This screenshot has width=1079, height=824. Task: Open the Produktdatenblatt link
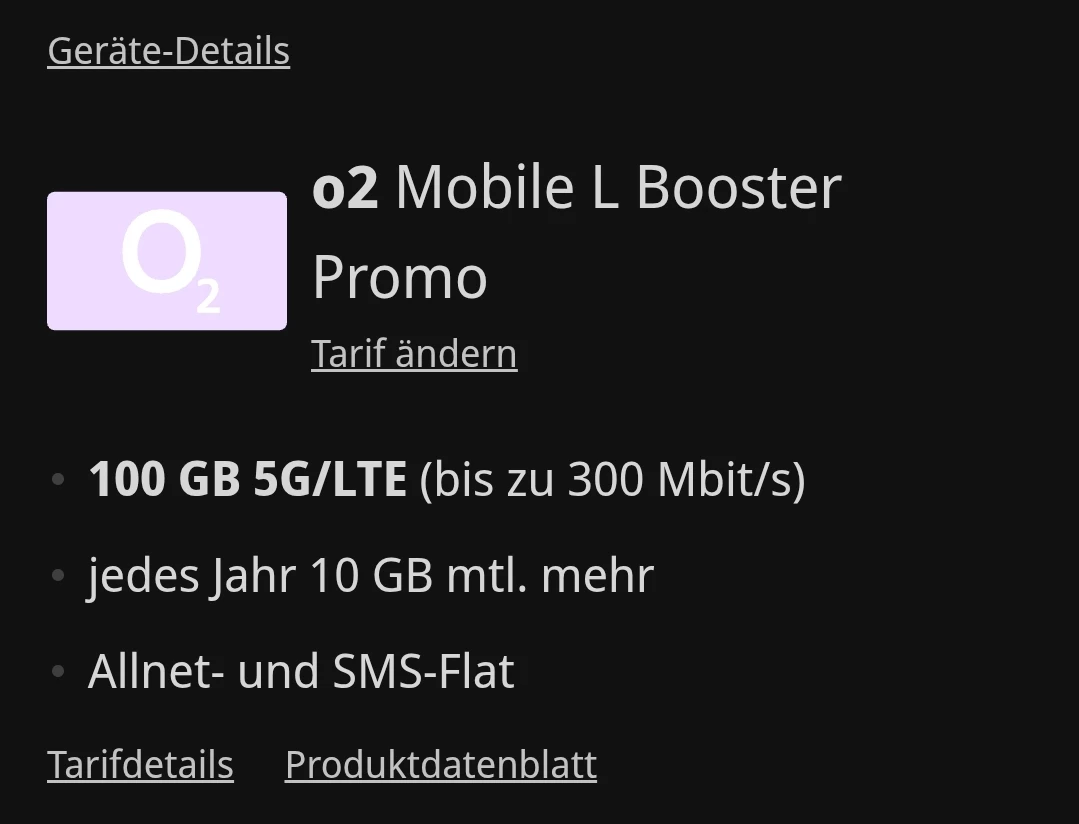point(441,765)
